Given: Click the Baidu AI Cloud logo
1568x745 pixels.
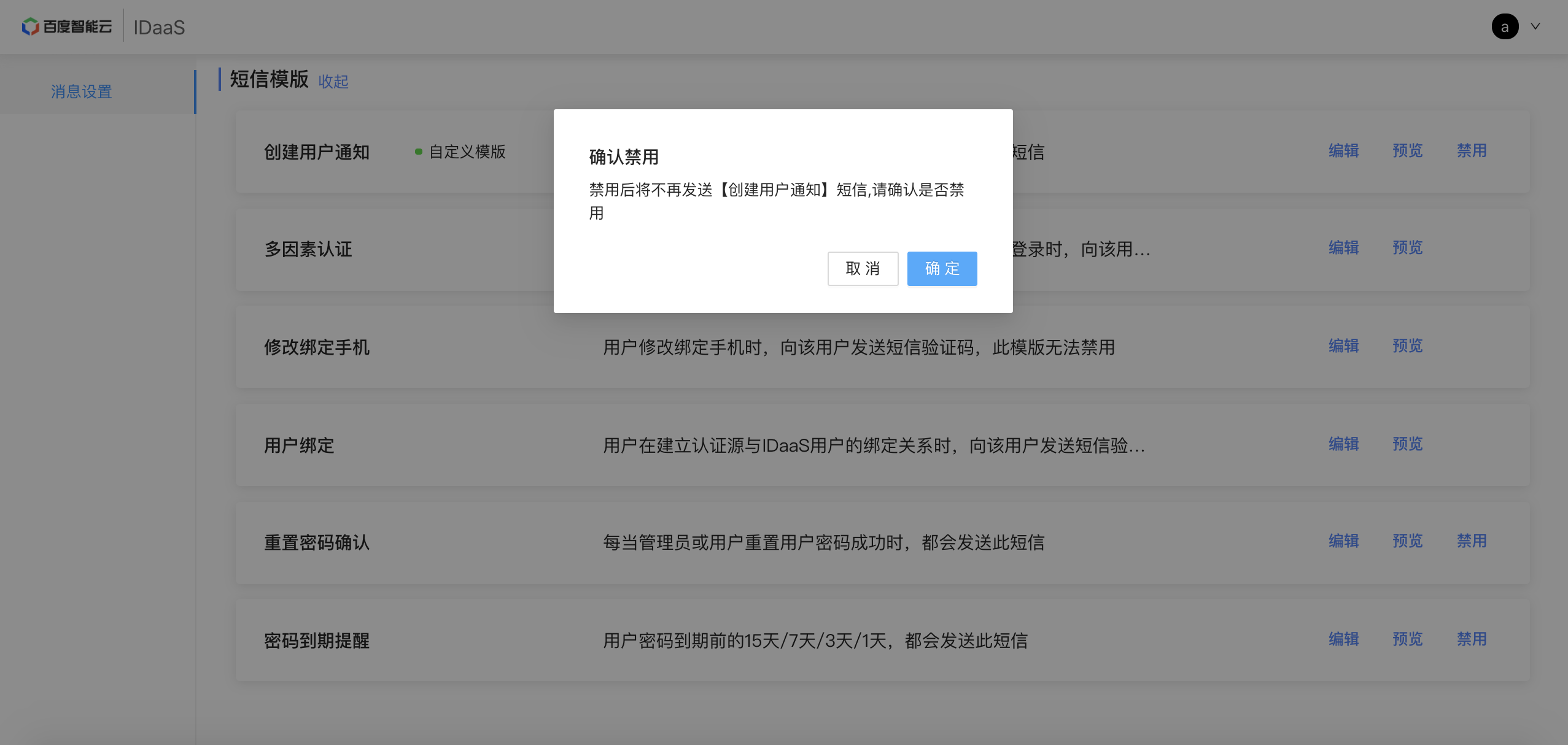Looking at the screenshot, I should (x=67, y=26).
